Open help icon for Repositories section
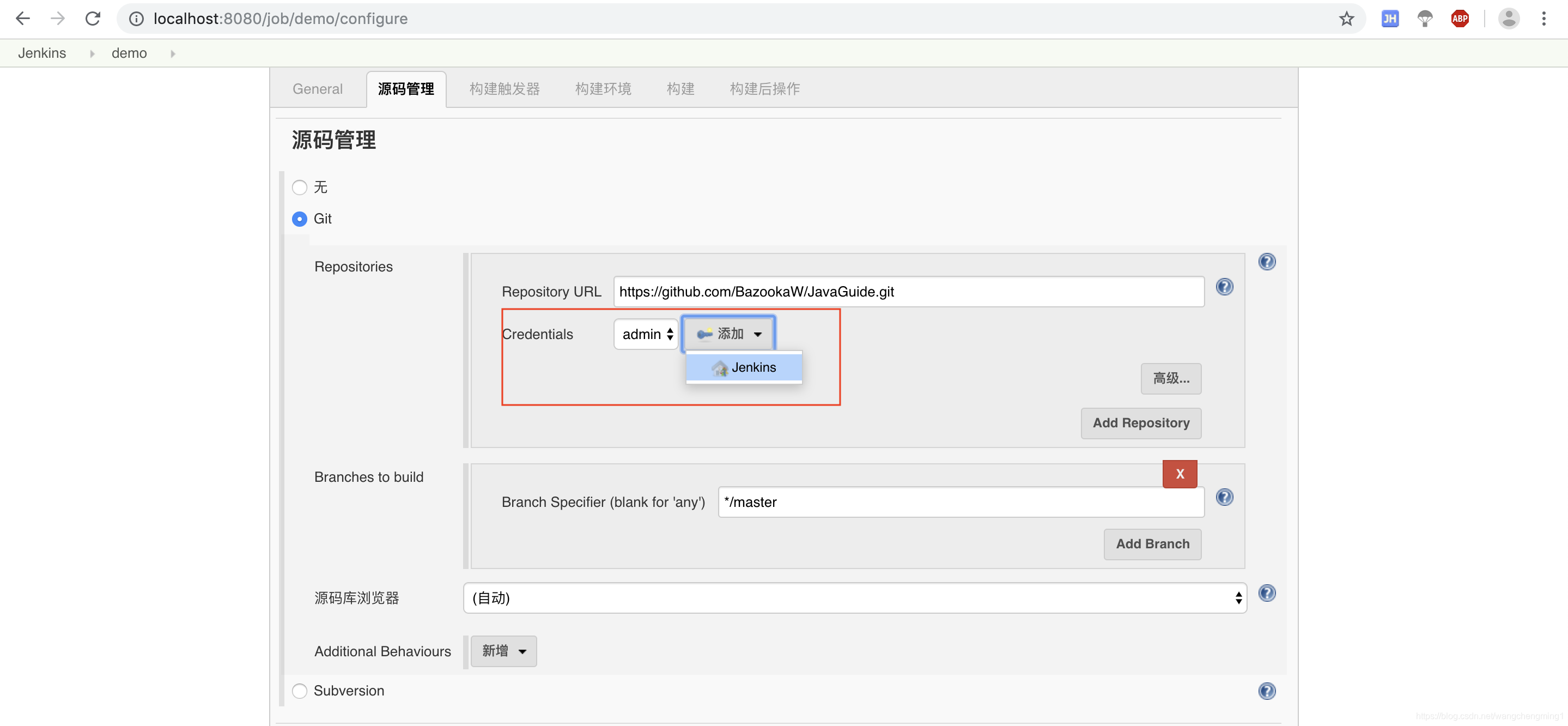This screenshot has height=726, width=1568. click(1267, 262)
